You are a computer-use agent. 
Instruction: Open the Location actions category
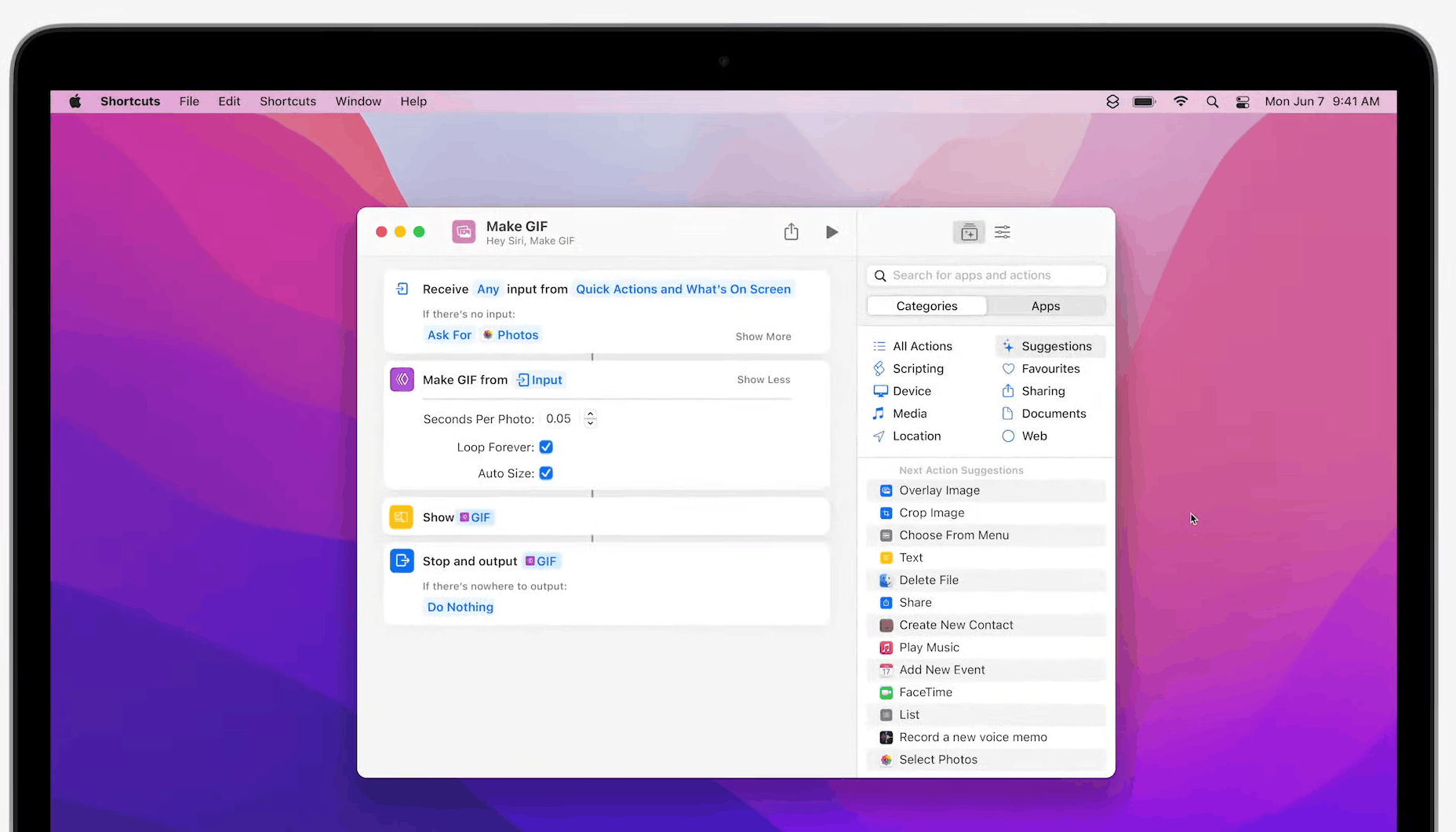[915, 436]
